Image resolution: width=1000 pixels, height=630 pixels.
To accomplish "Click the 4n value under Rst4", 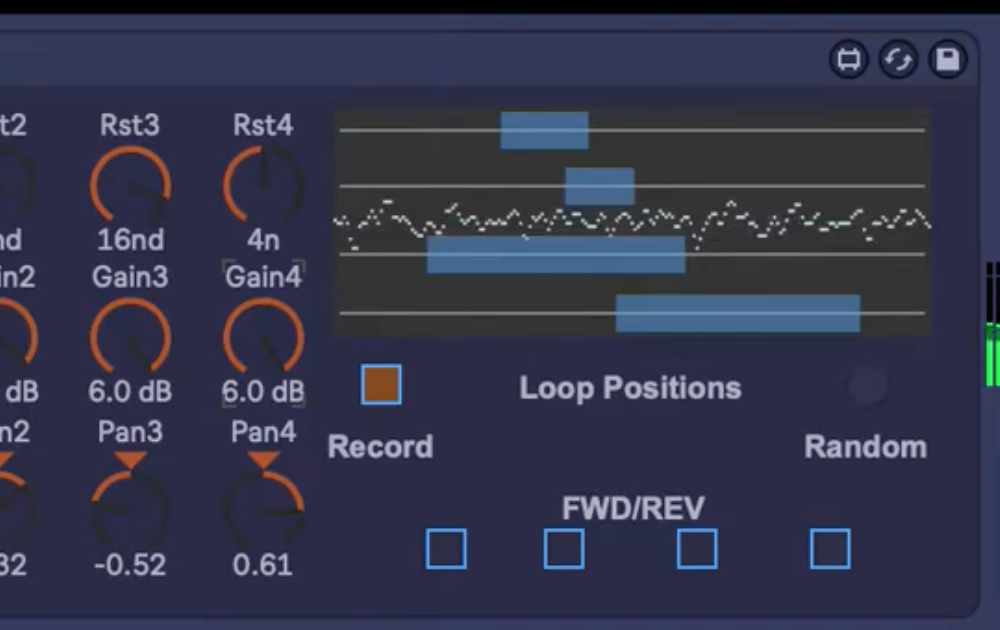I will tap(263, 240).
